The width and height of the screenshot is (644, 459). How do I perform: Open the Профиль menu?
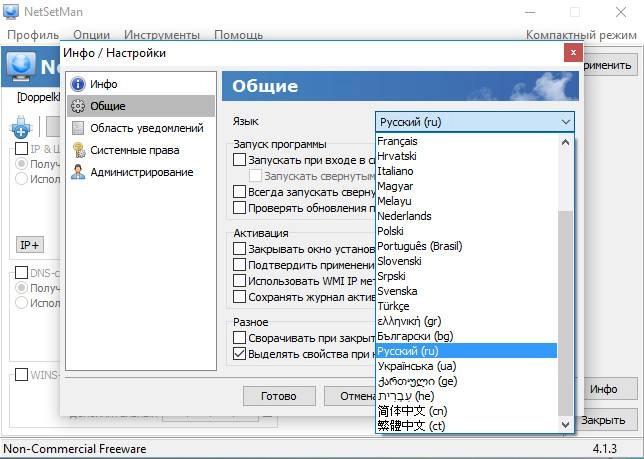pyautogui.click(x=33, y=35)
